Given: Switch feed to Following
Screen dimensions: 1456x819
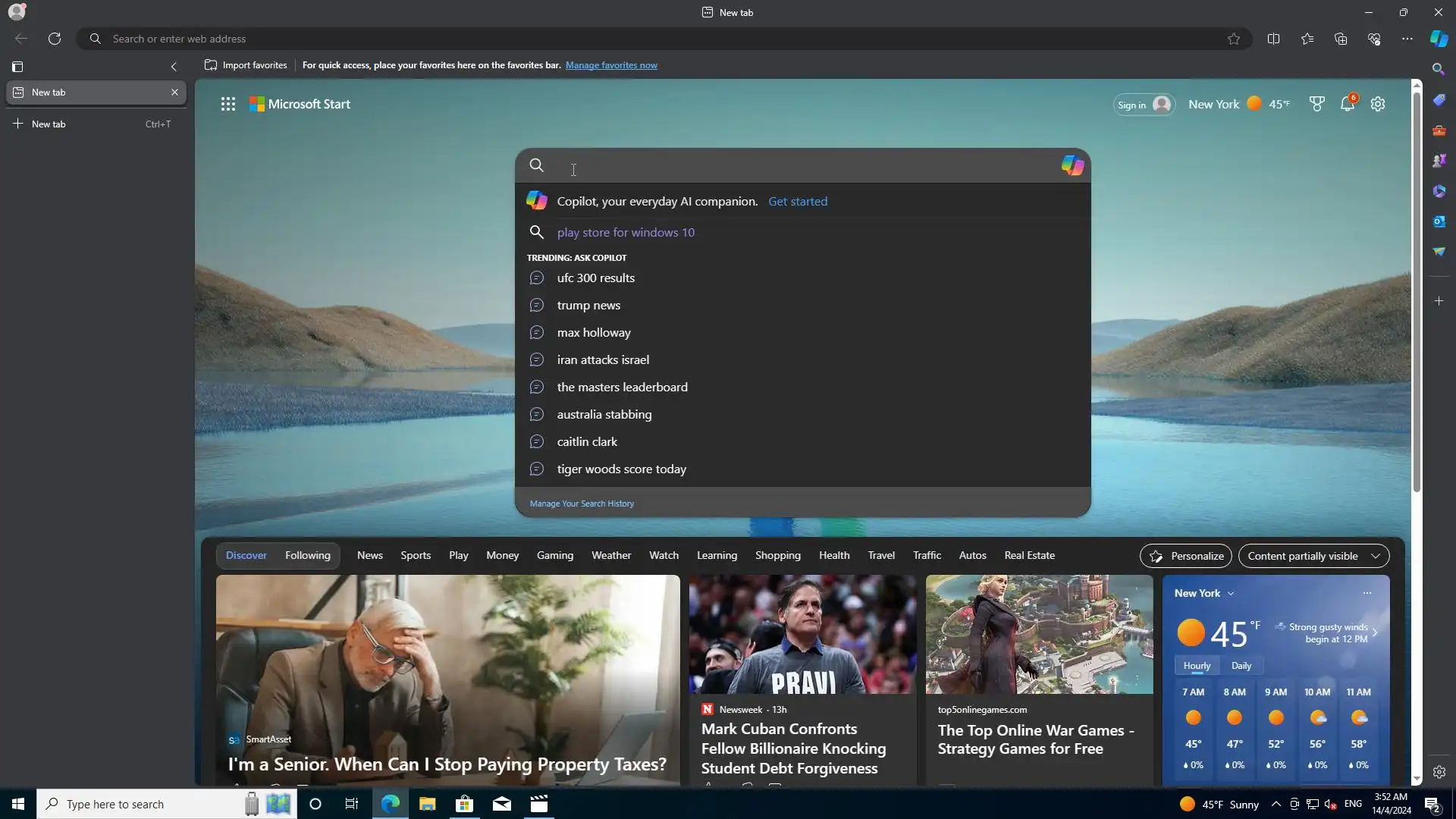Looking at the screenshot, I should tap(307, 556).
